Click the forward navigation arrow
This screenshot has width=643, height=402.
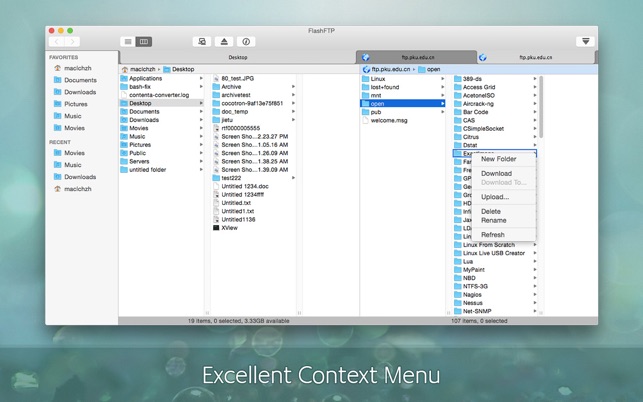(x=73, y=42)
